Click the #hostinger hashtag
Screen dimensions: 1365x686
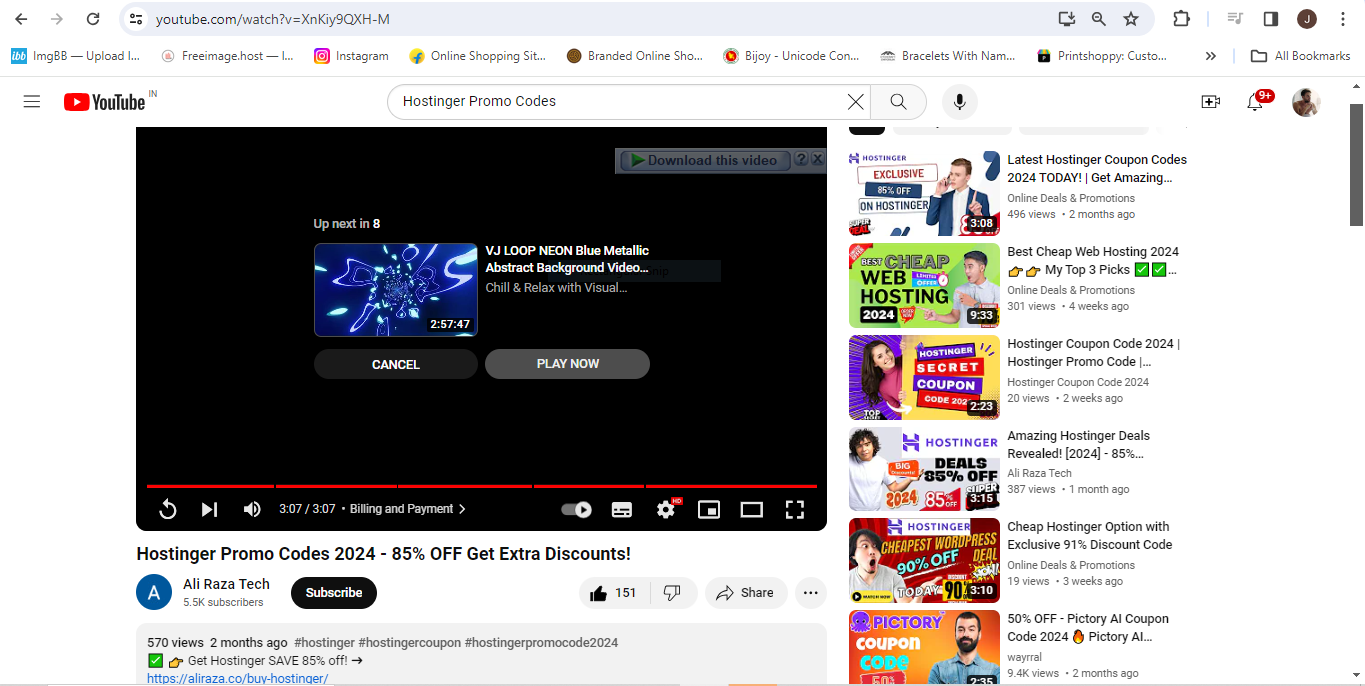324,643
